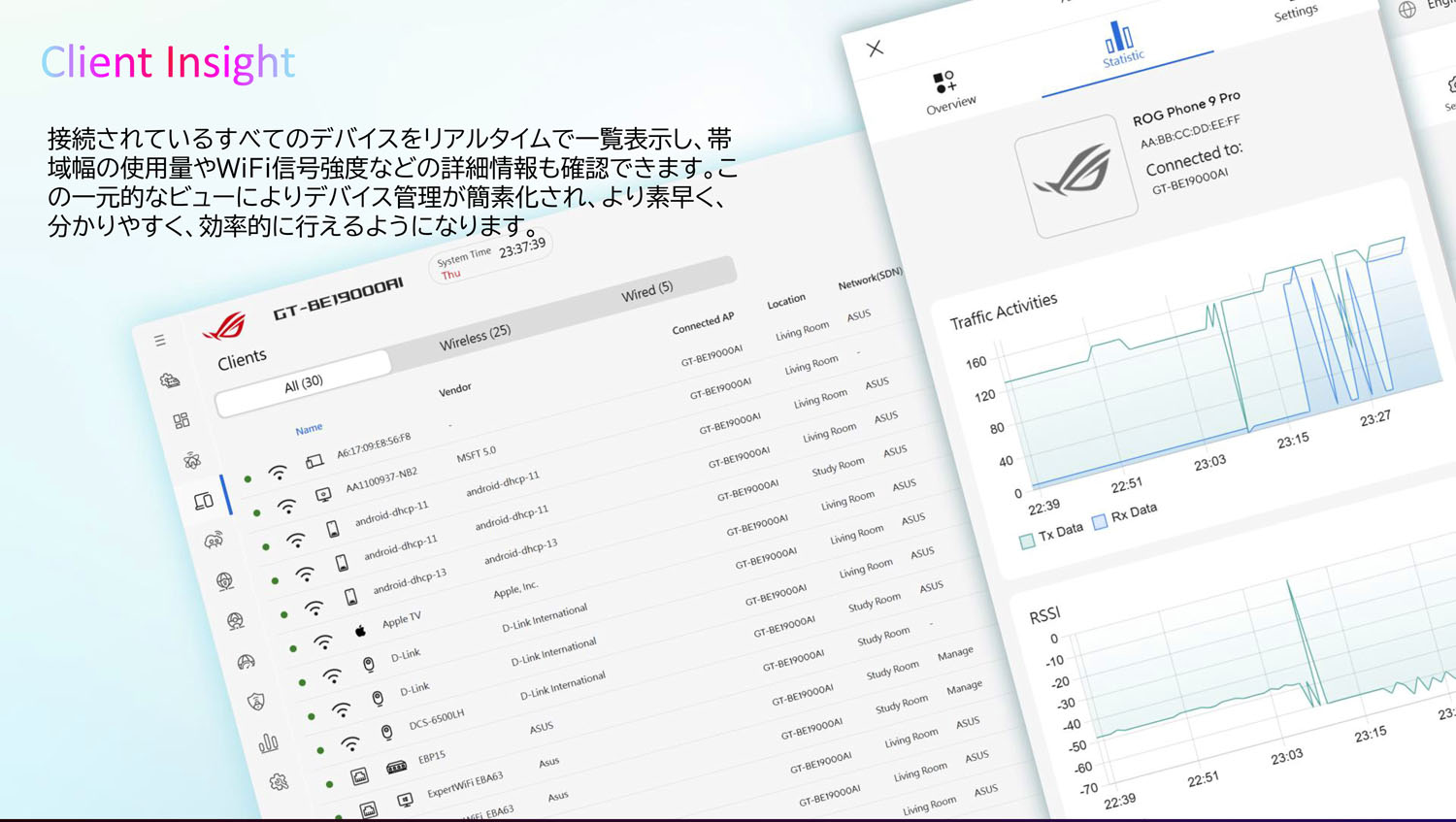
Task: Select the client named Apple TV
Action: [x=402, y=620]
